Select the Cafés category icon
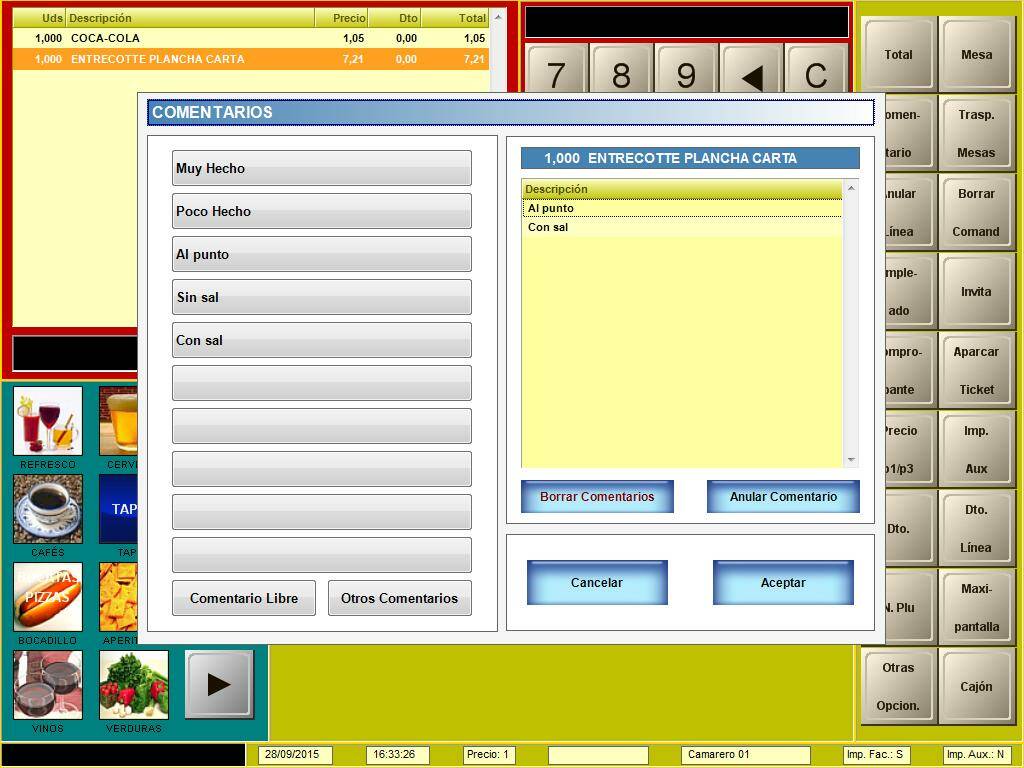1024x768 pixels. pyautogui.click(x=48, y=509)
